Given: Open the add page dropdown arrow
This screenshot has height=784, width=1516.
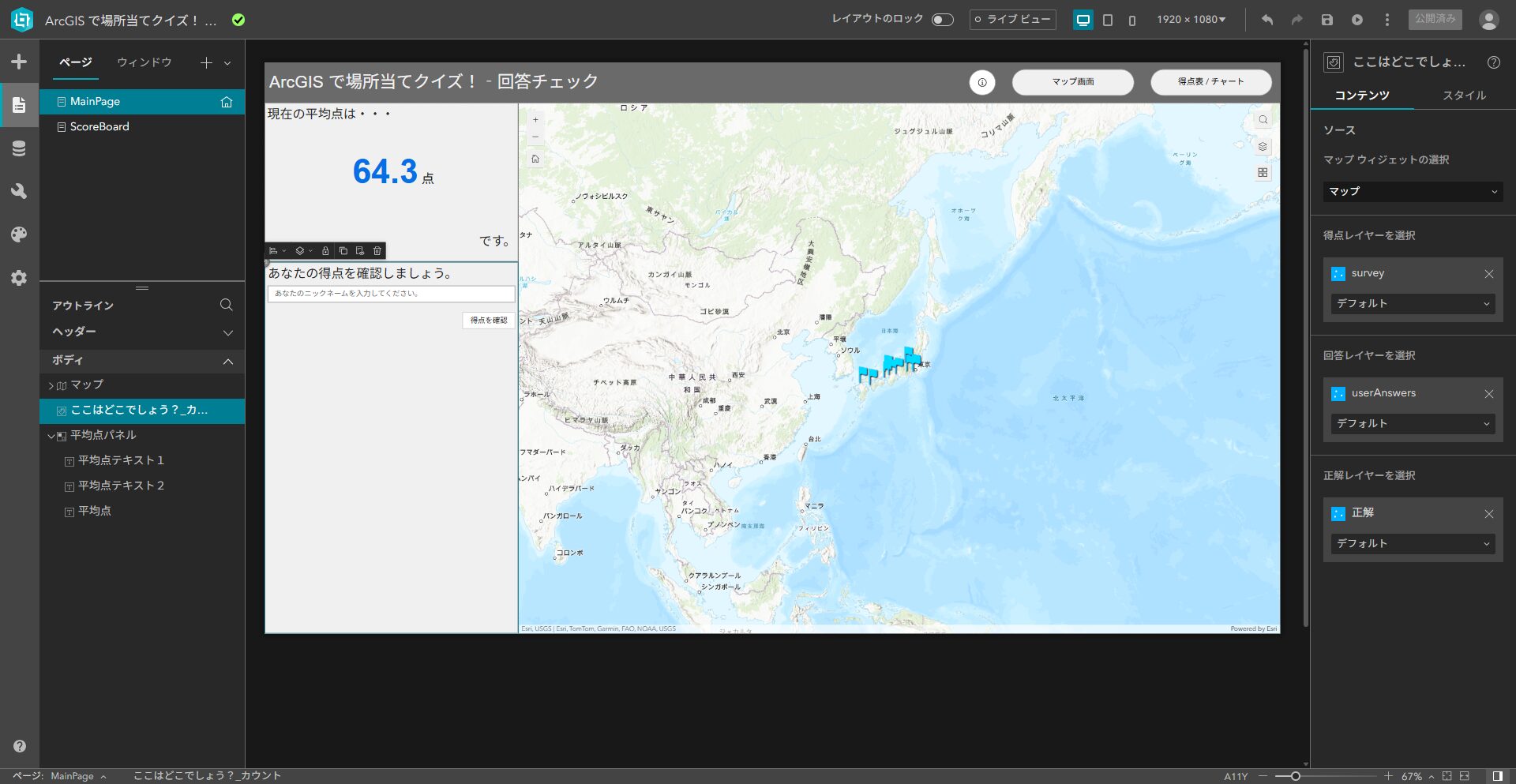Looking at the screenshot, I should coord(227,63).
